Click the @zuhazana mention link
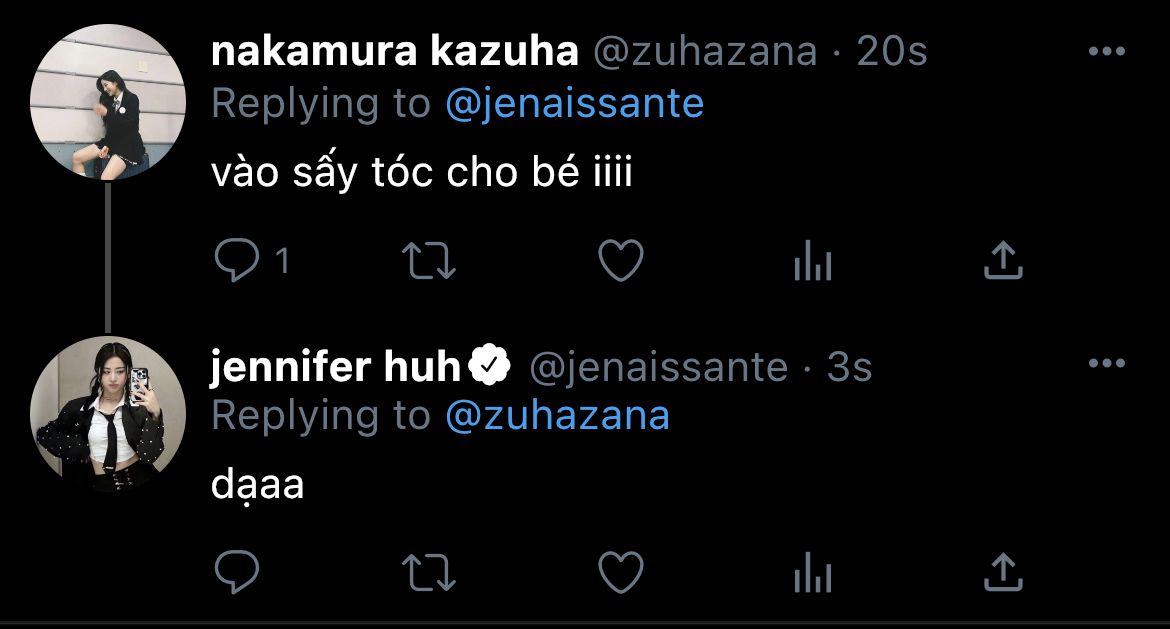This screenshot has height=629, width=1170. coord(557,415)
